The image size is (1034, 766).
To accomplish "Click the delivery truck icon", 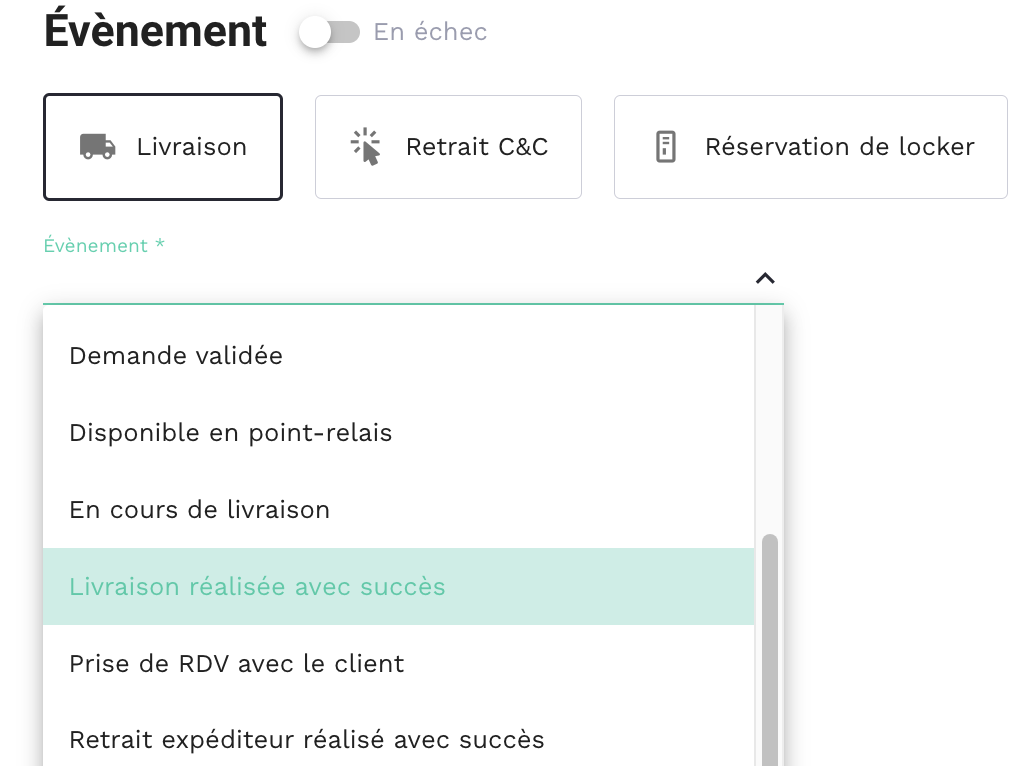I will tap(97, 147).
